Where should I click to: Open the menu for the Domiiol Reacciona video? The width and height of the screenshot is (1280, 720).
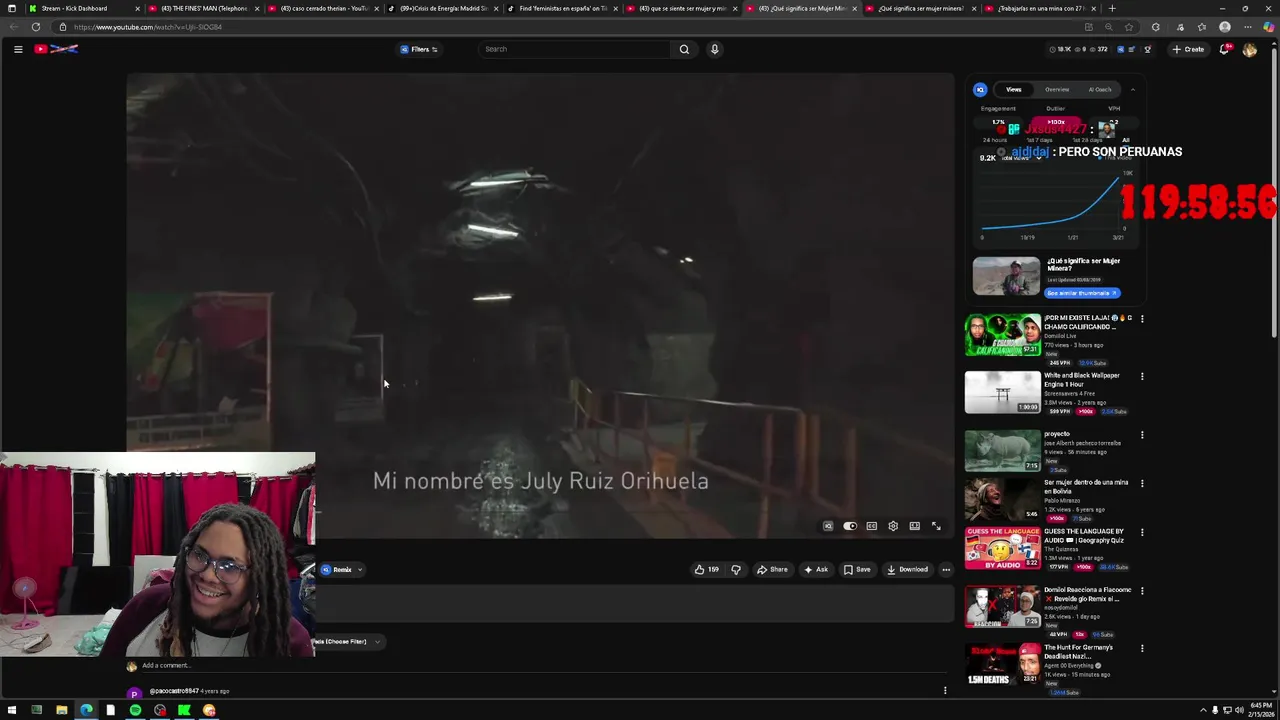pyautogui.click(x=1142, y=590)
